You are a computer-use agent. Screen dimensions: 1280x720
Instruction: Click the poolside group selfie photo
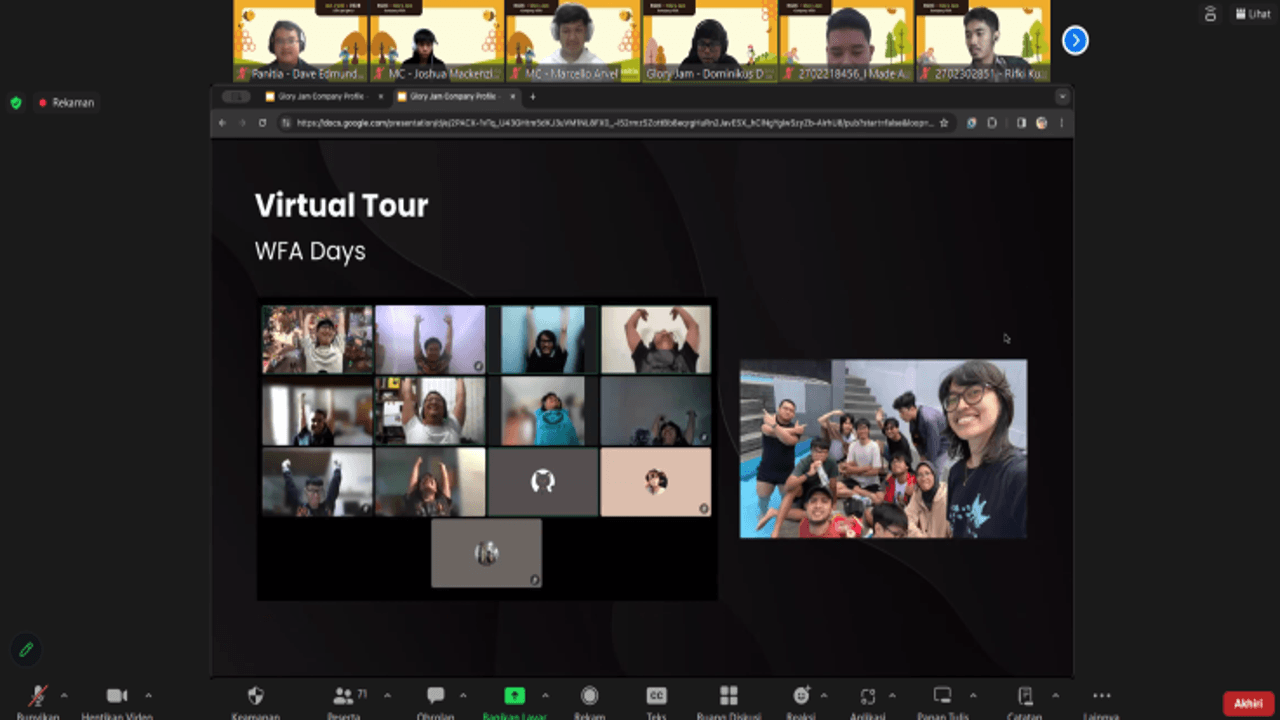click(883, 449)
